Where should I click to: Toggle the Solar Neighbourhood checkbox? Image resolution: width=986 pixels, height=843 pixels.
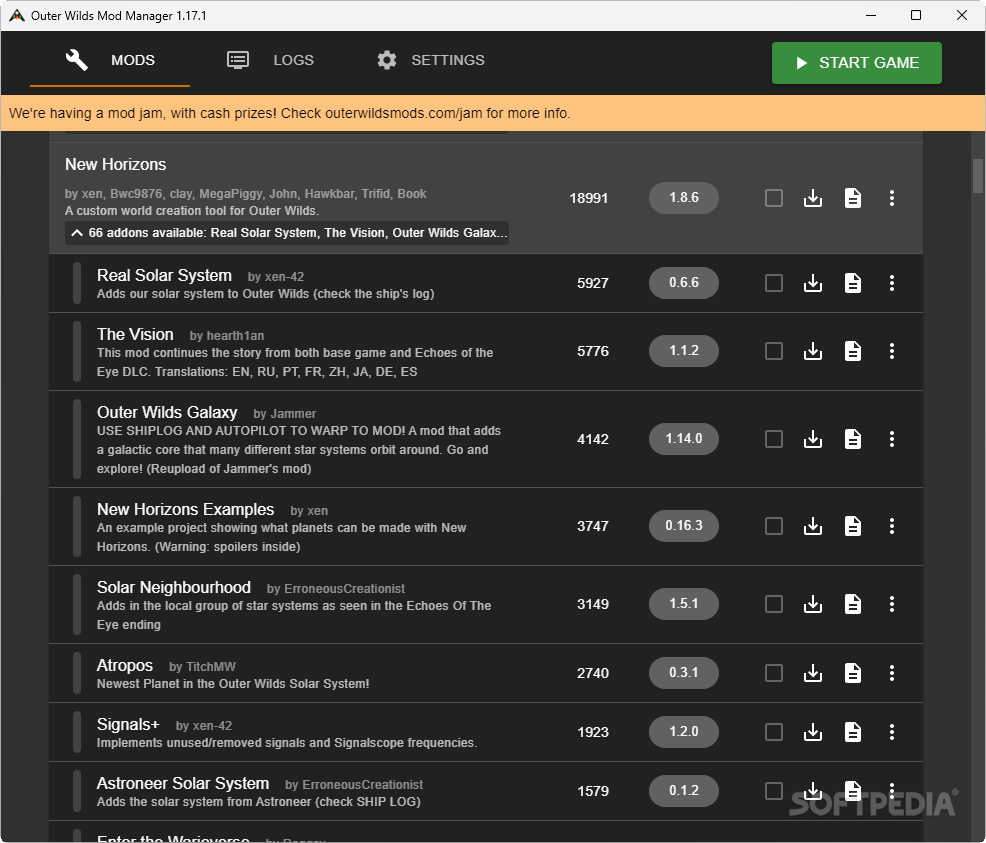coord(773,604)
